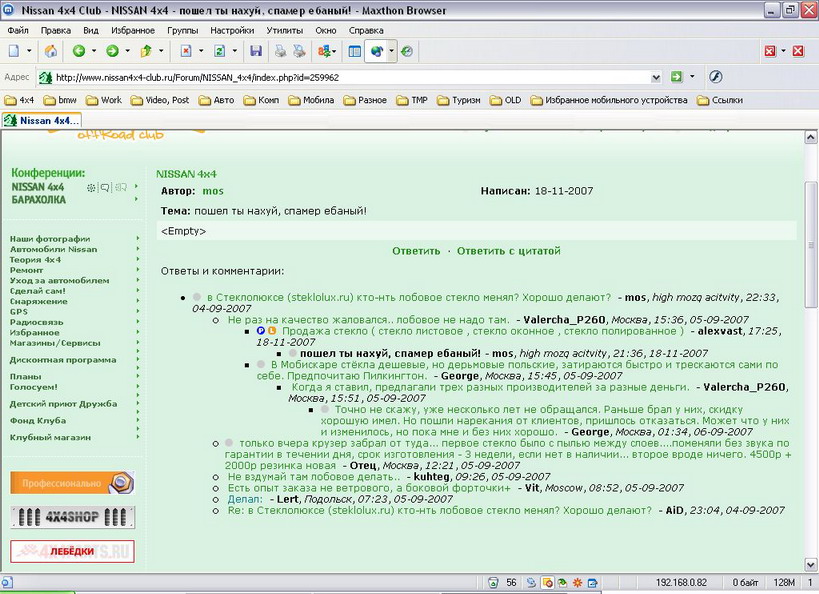Click the round blue f icon
819x594 pixels.
pos(716,77)
